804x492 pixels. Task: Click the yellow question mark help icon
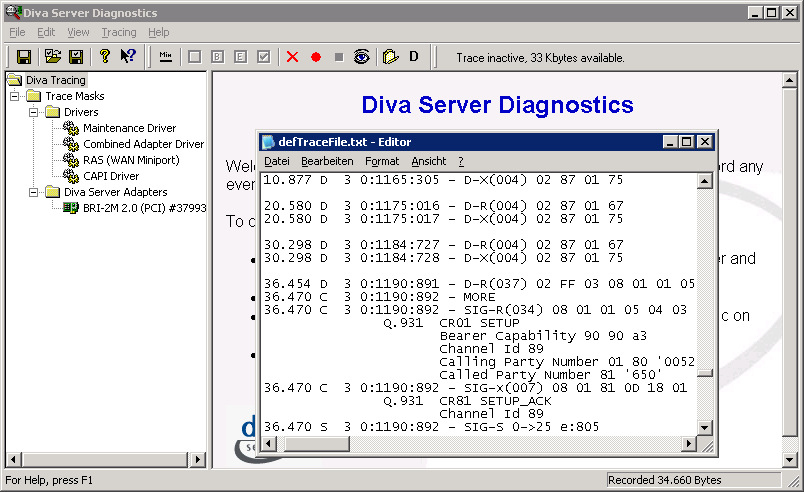(105, 56)
